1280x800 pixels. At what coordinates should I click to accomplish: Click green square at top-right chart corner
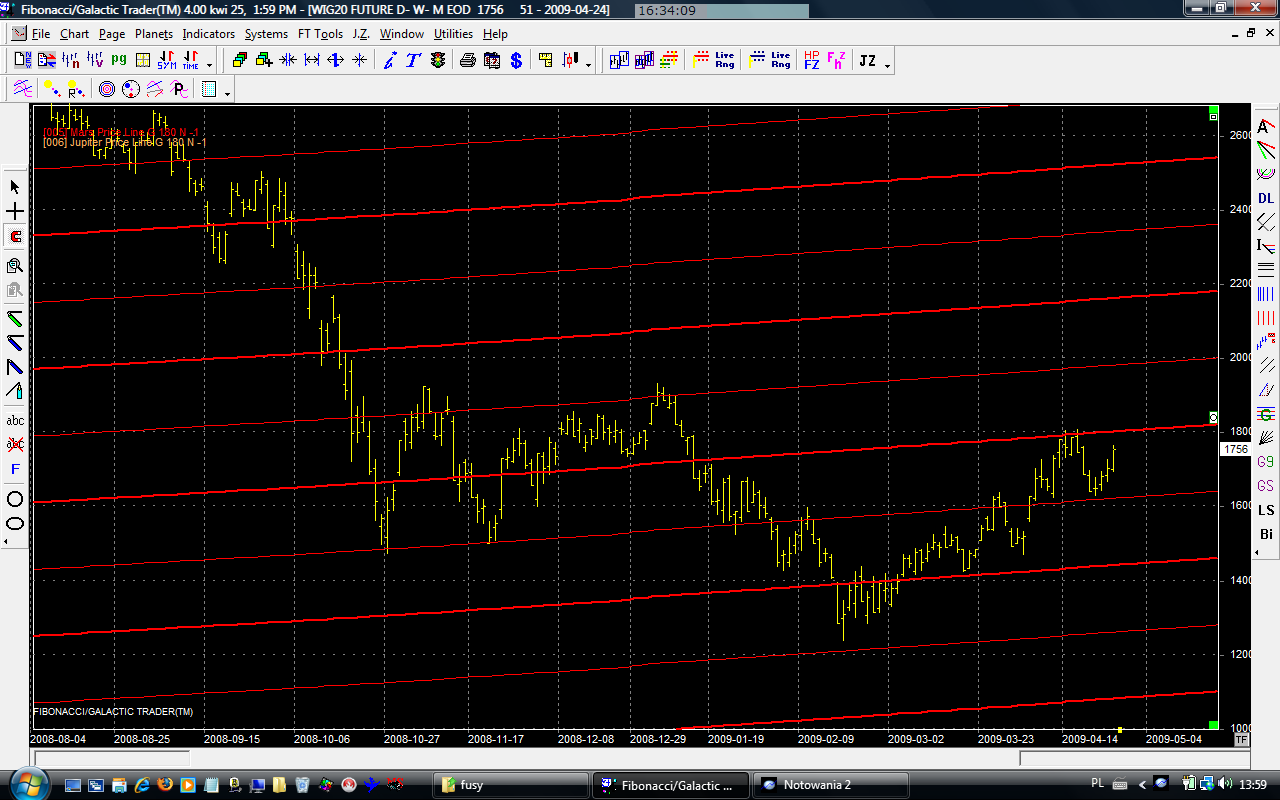pyautogui.click(x=1213, y=109)
